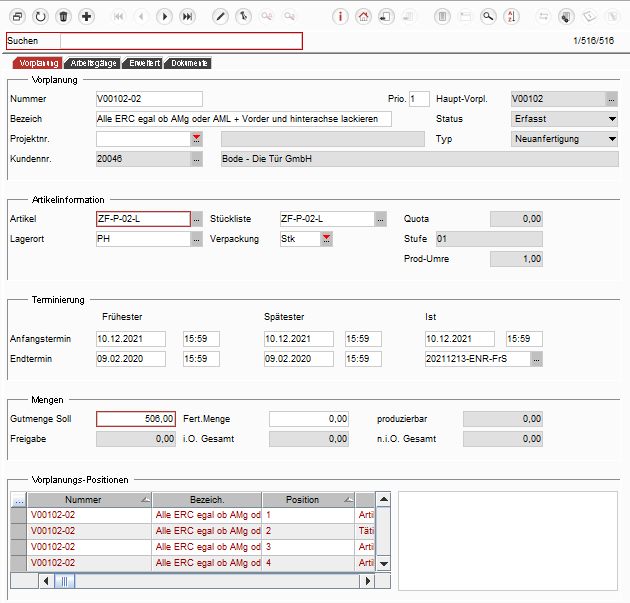
Task: Click the horizontal scrollbar thumb in positions table
Action: [x=64, y=581]
